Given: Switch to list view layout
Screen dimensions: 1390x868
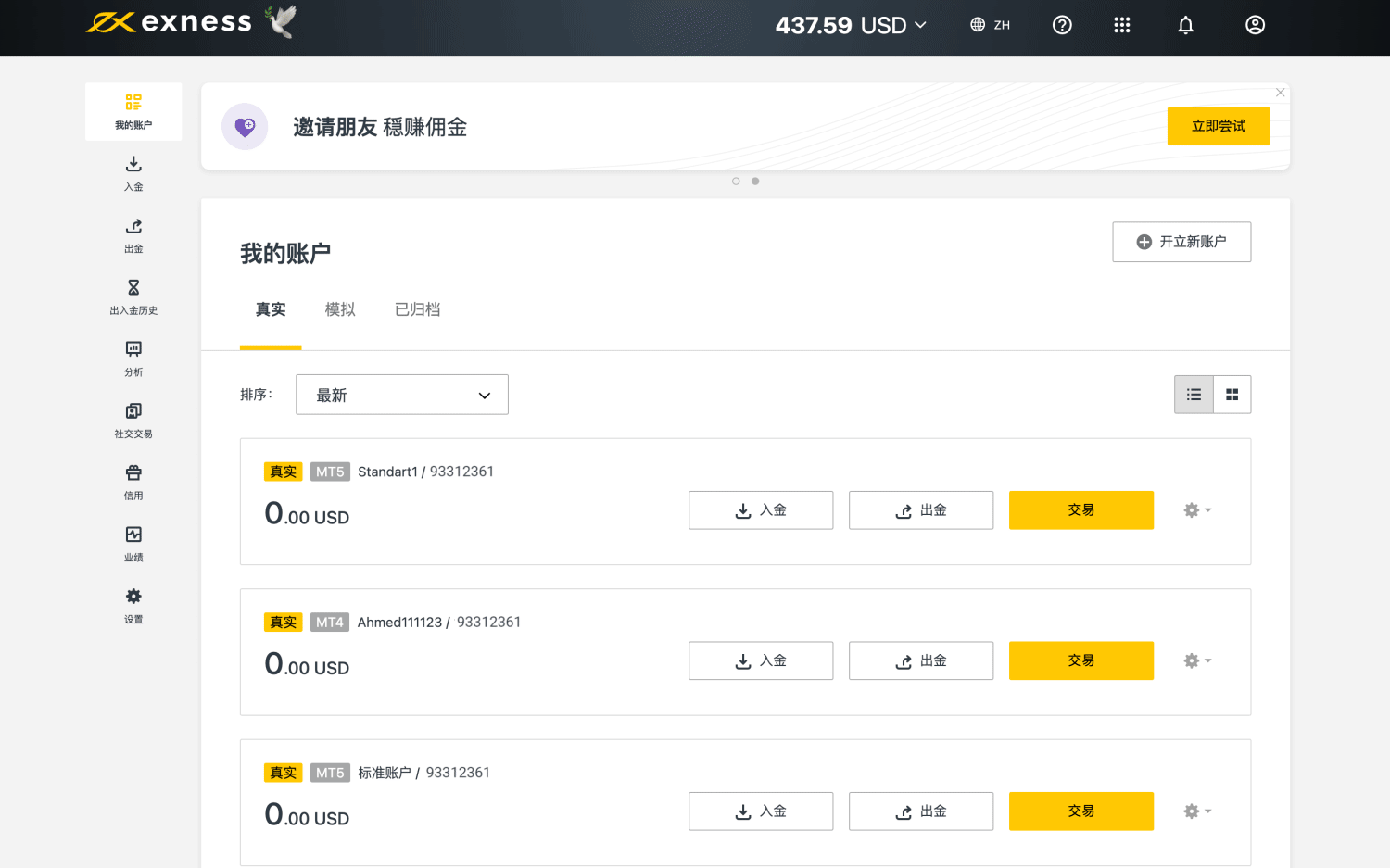Looking at the screenshot, I should [1194, 395].
